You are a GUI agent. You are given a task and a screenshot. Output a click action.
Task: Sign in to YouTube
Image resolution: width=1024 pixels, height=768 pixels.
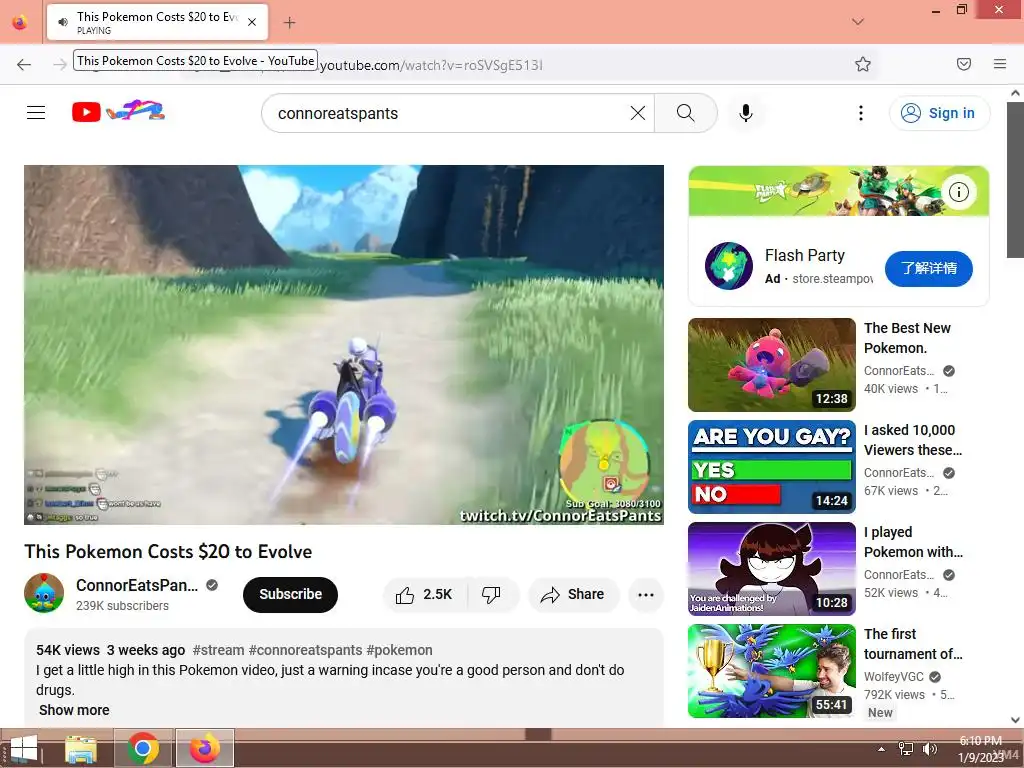coord(938,113)
